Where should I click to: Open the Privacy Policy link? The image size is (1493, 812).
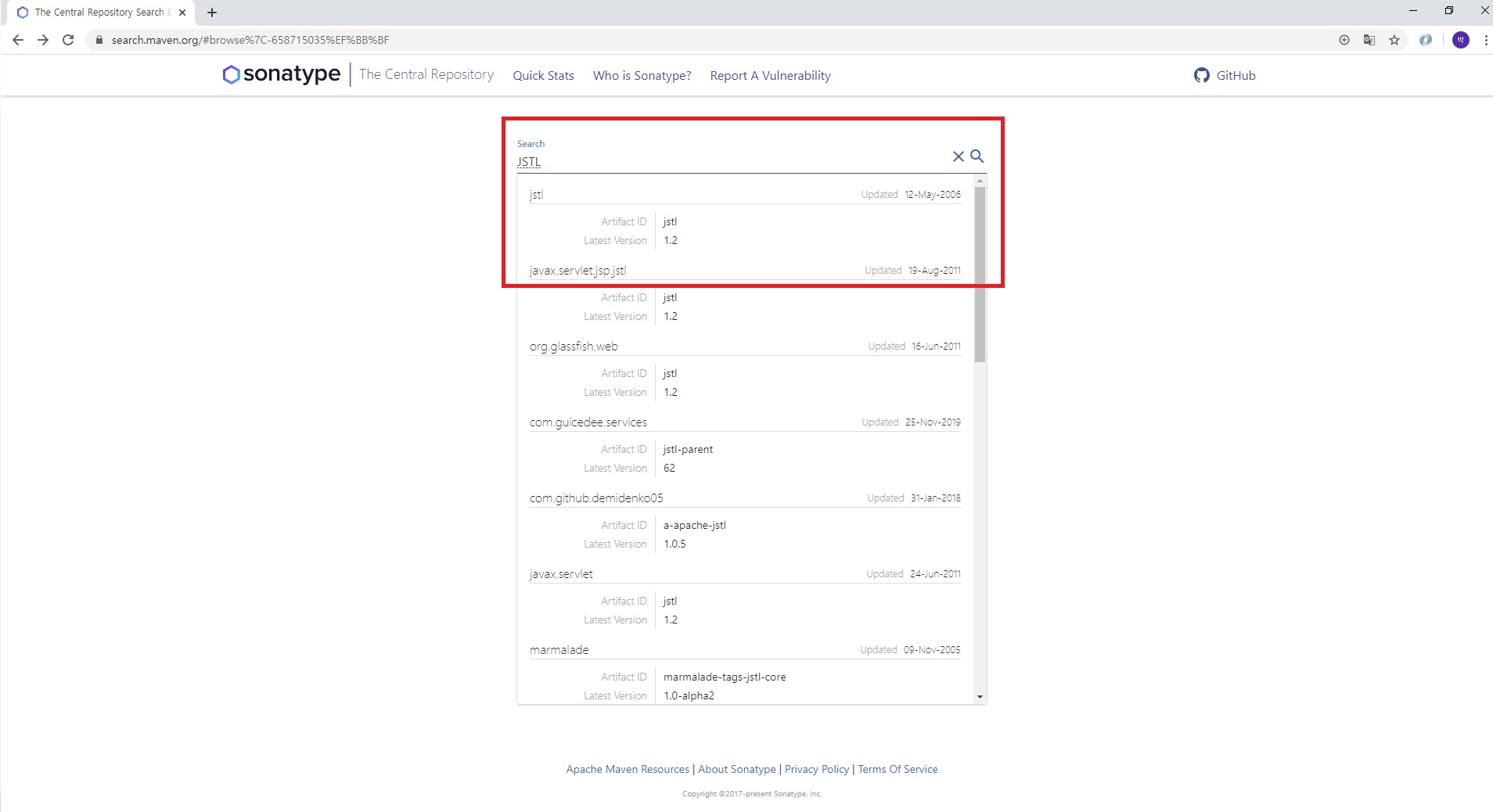coord(817,770)
